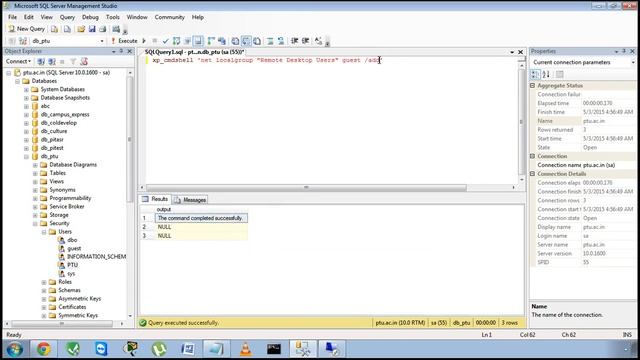Viewport: 640px width, 360px height.
Task: Collapse the Aggregate Status section
Action: click(x=533, y=86)
